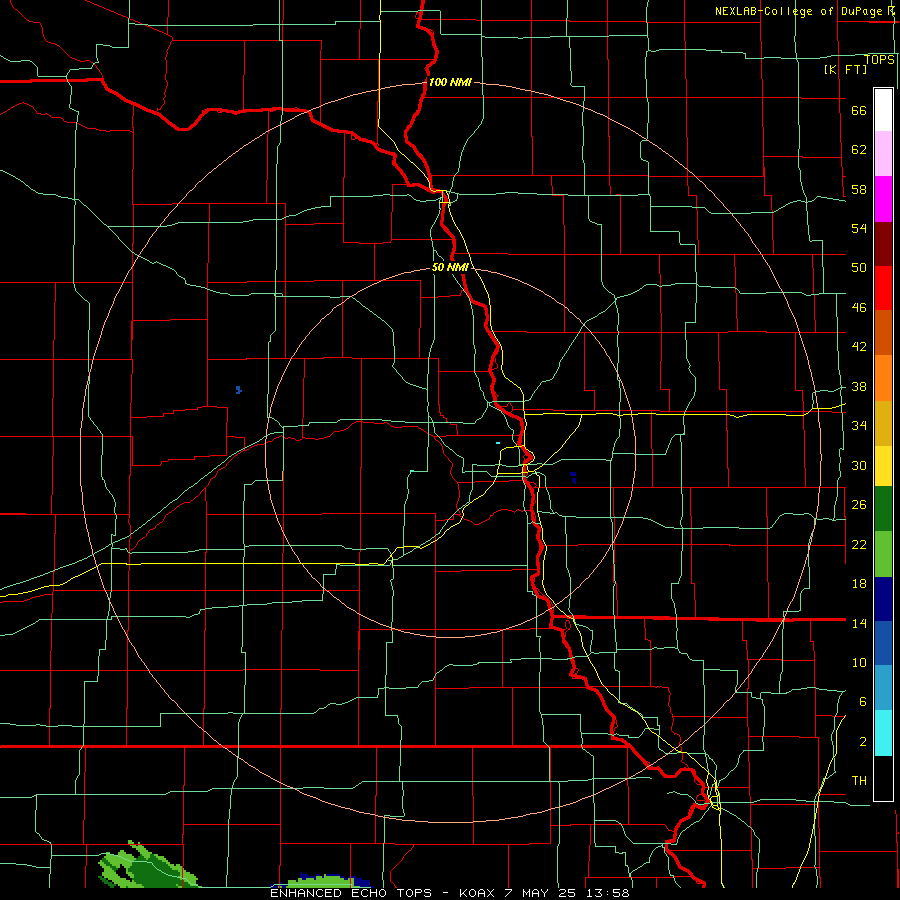Click the "TH" threshold label

pos(859,781)
